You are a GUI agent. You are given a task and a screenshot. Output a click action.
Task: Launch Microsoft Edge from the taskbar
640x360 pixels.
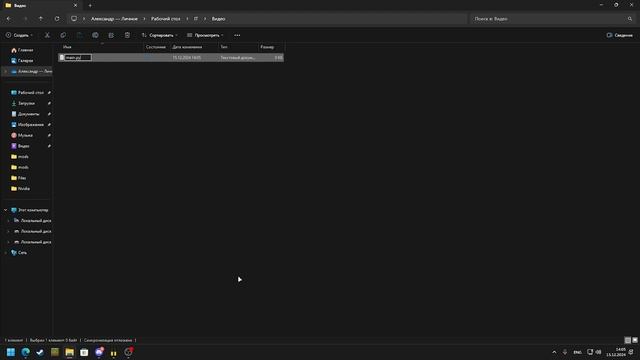[x=25, y=352]
